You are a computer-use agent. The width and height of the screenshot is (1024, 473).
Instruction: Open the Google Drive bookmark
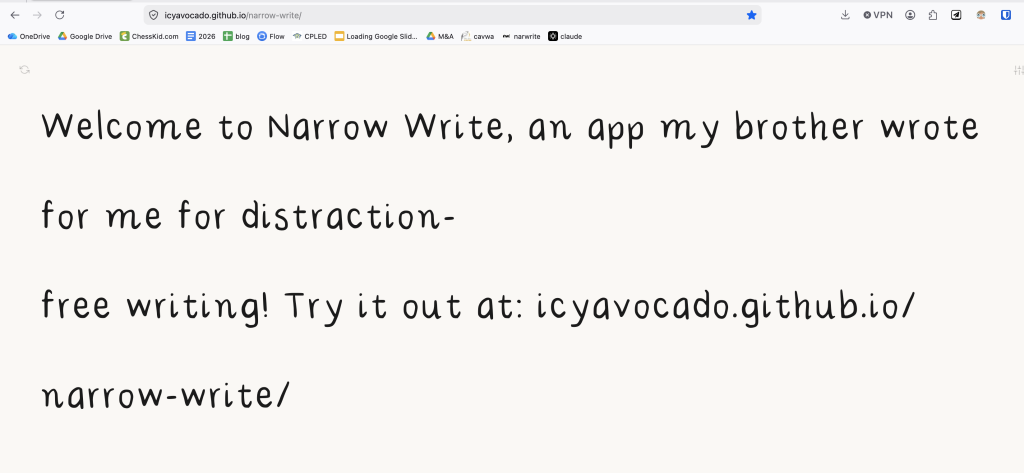tap(85, 37)
